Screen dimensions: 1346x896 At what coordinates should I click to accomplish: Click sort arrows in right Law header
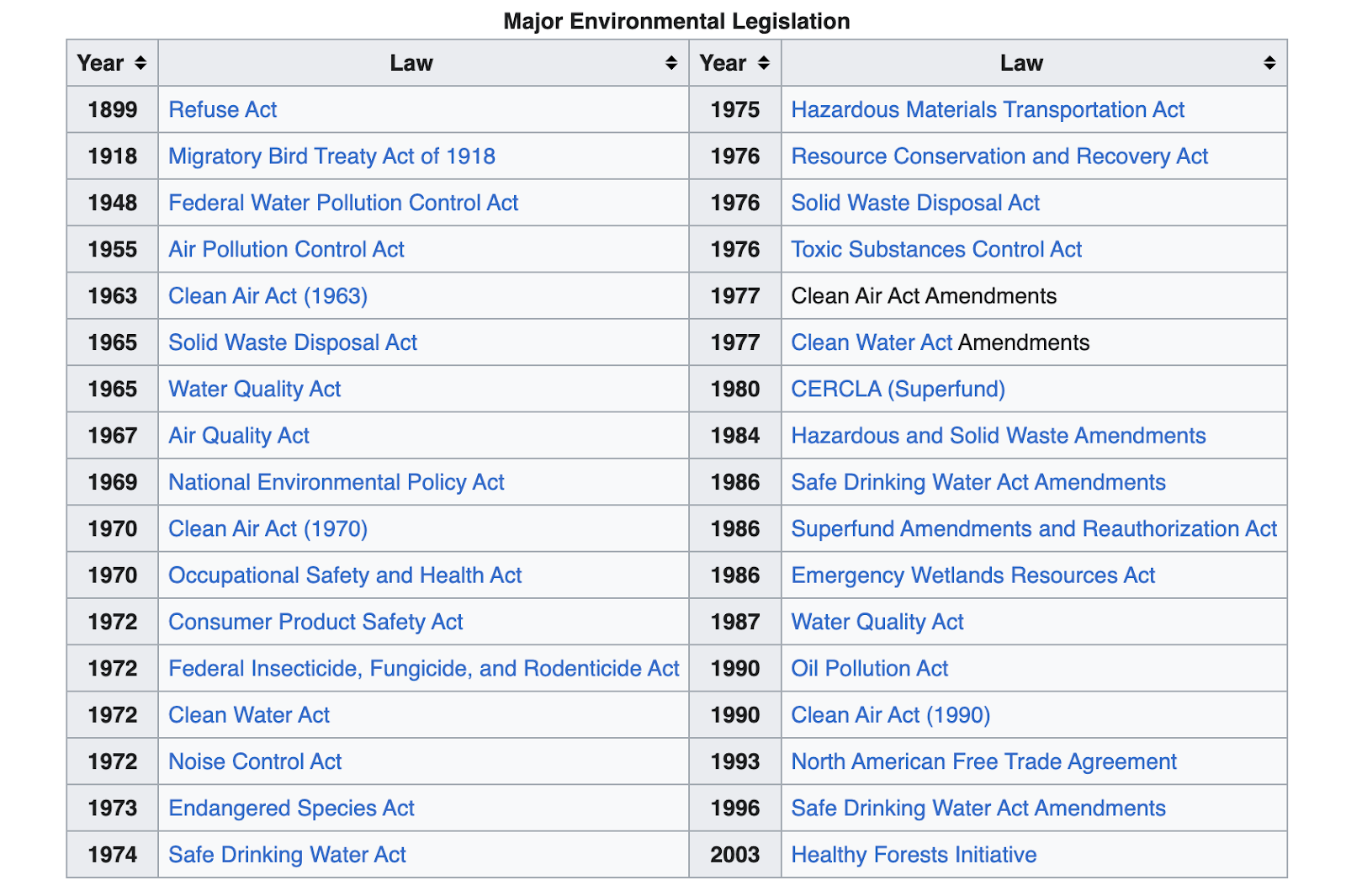1269,63
